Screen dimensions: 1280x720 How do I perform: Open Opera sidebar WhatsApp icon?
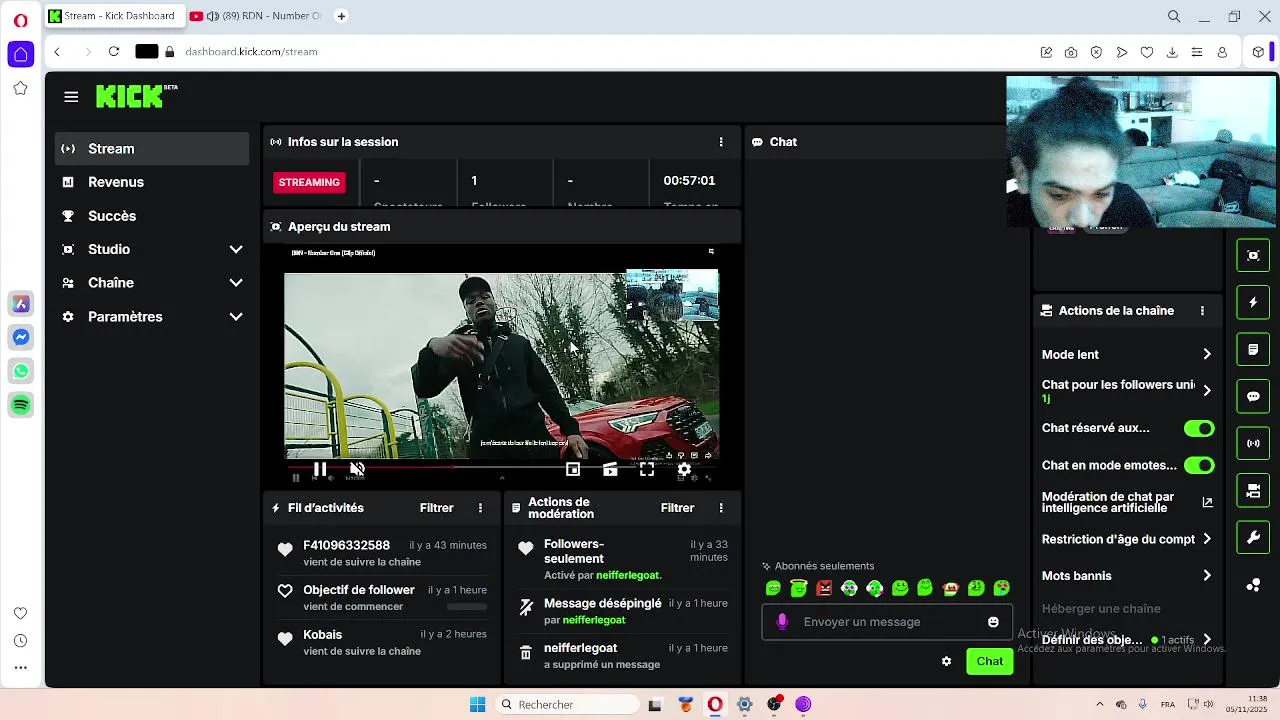click(x=21, y=371)
